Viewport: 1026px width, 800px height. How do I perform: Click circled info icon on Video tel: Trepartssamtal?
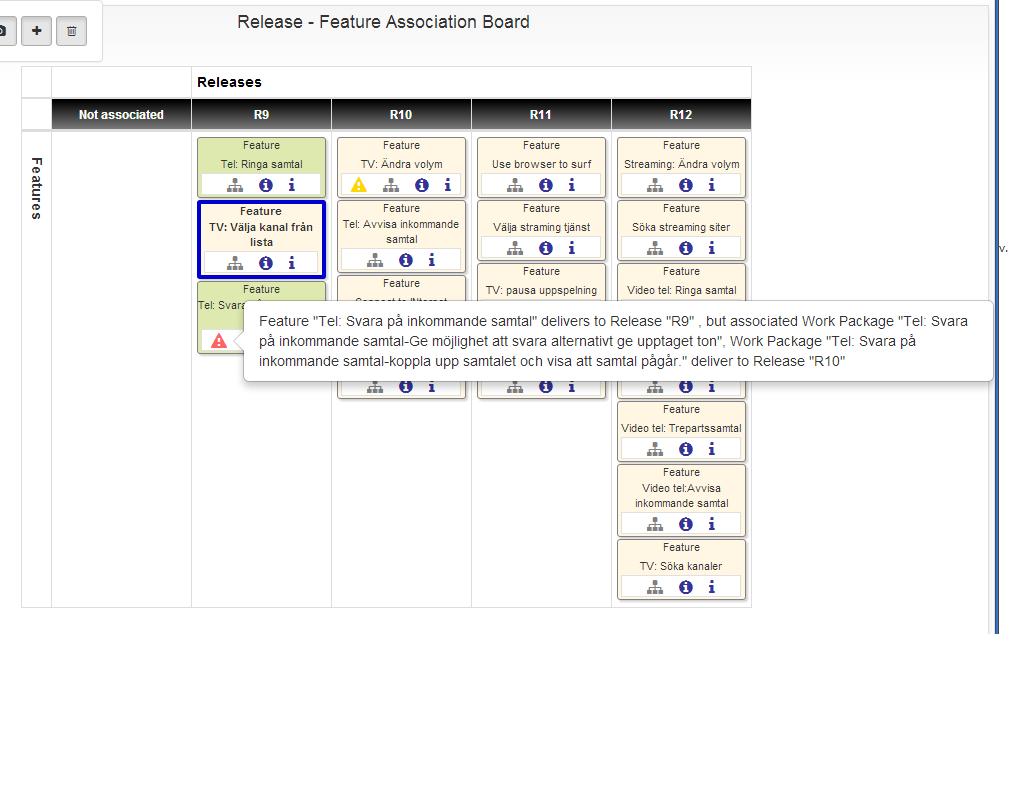(686, 449)
